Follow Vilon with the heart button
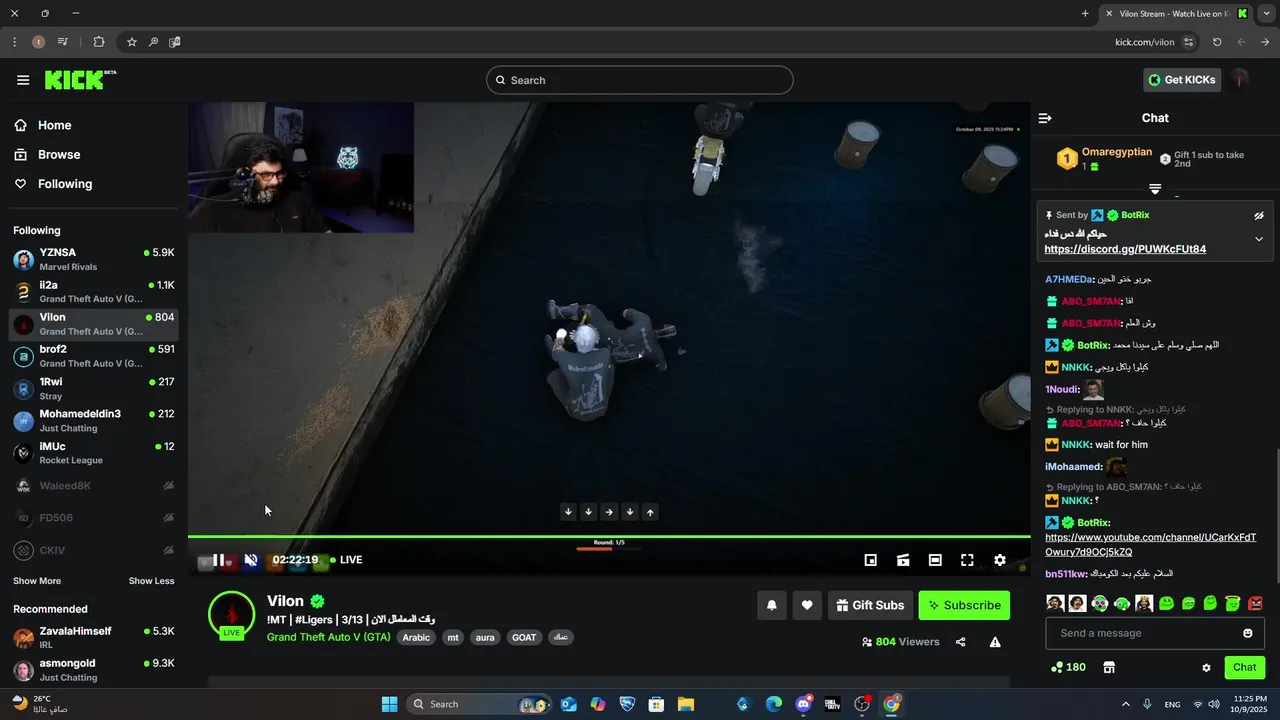1280x720 pixels. 807,605
